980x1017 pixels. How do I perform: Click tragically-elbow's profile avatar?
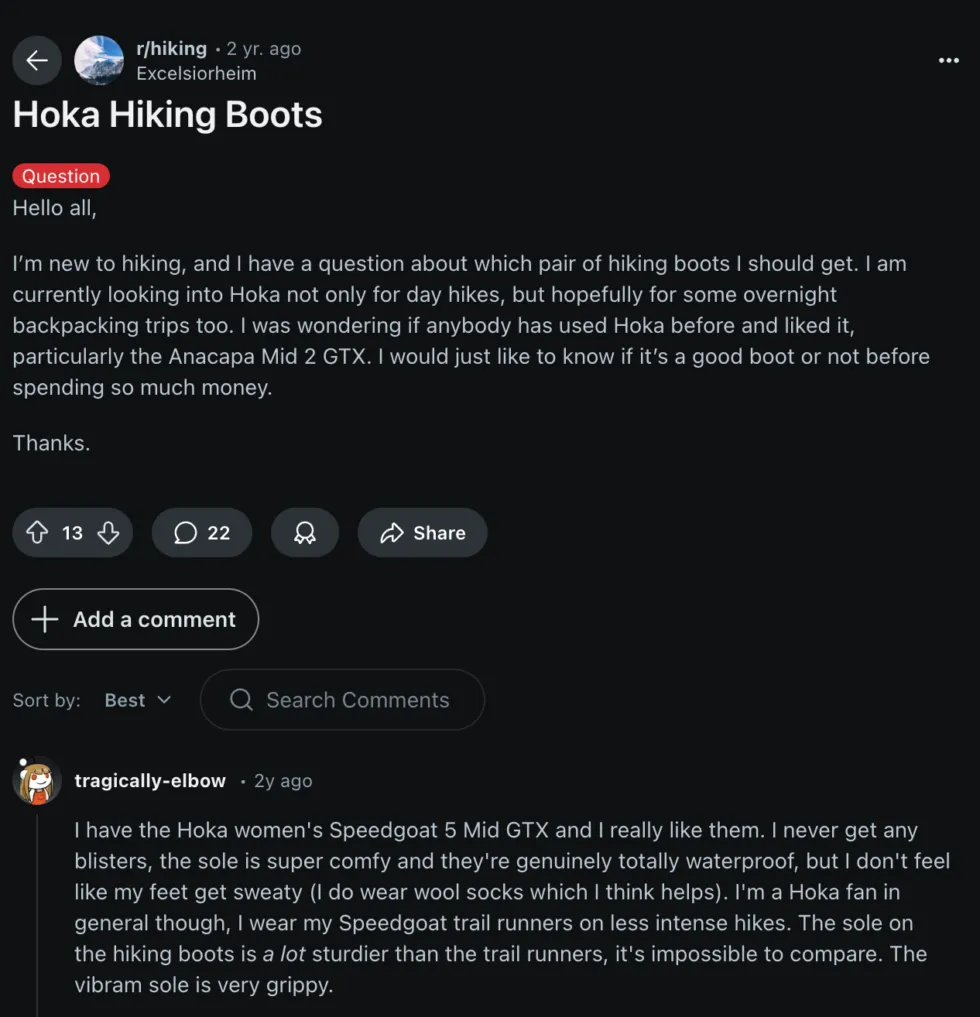coord(36,780)
